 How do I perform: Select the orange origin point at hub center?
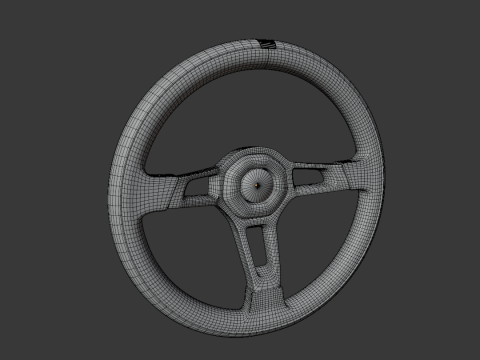click(256, 186)
